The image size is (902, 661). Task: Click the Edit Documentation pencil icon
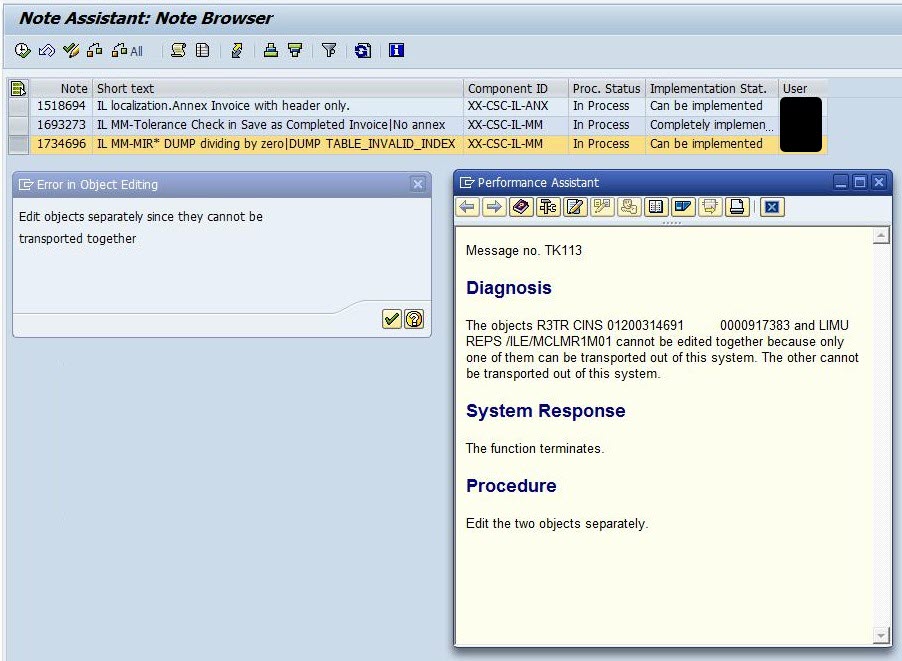(575, 207)
